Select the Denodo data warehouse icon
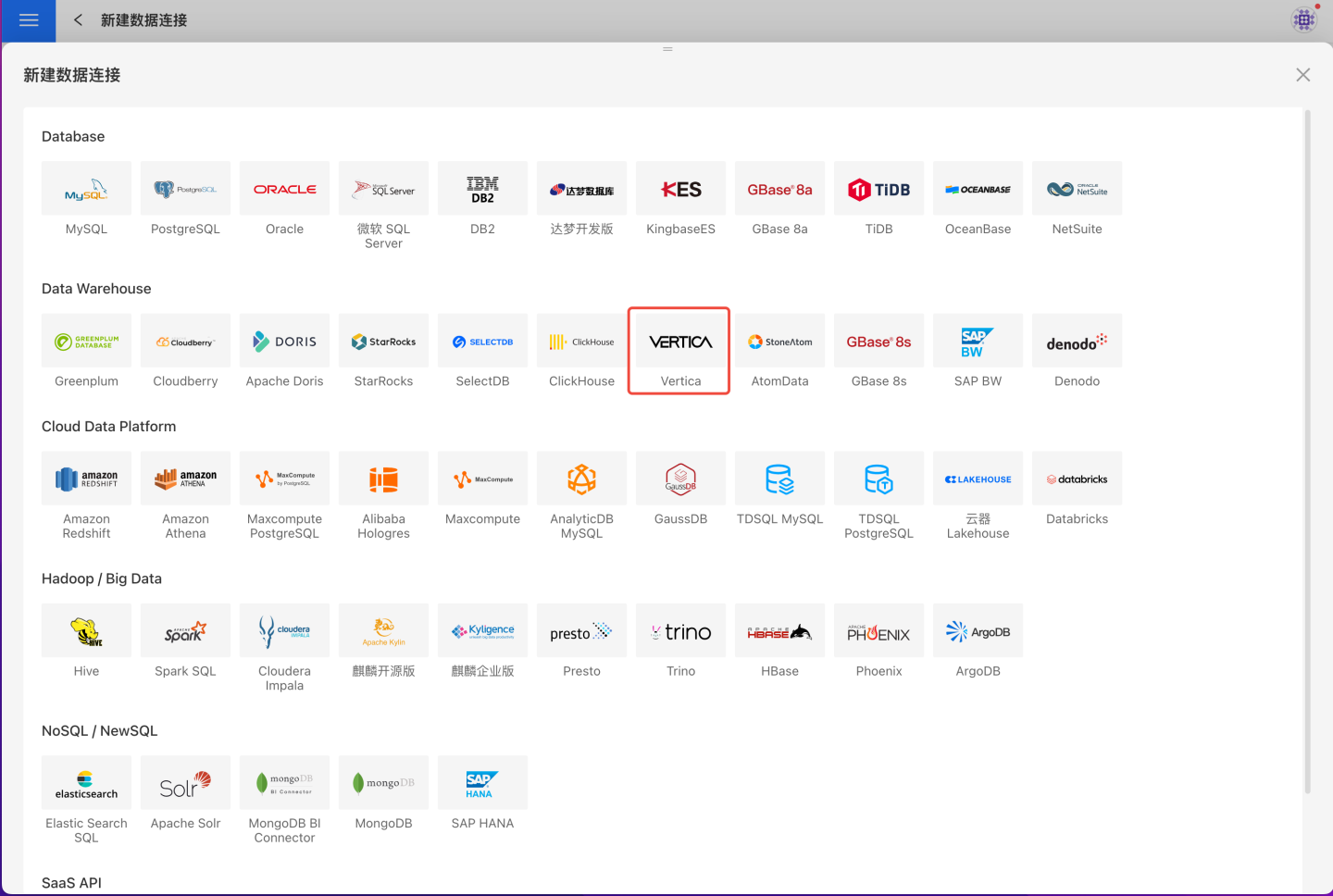1333x896 pixels. [x=1077, y=342]
